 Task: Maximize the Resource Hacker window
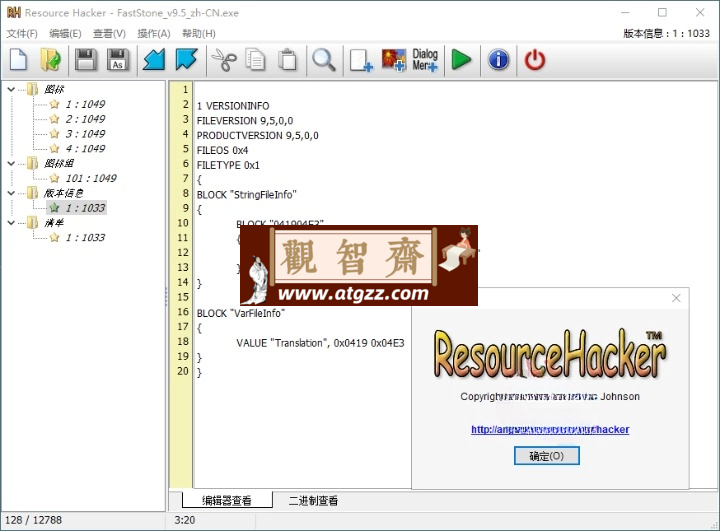click(x=662, y=12)
